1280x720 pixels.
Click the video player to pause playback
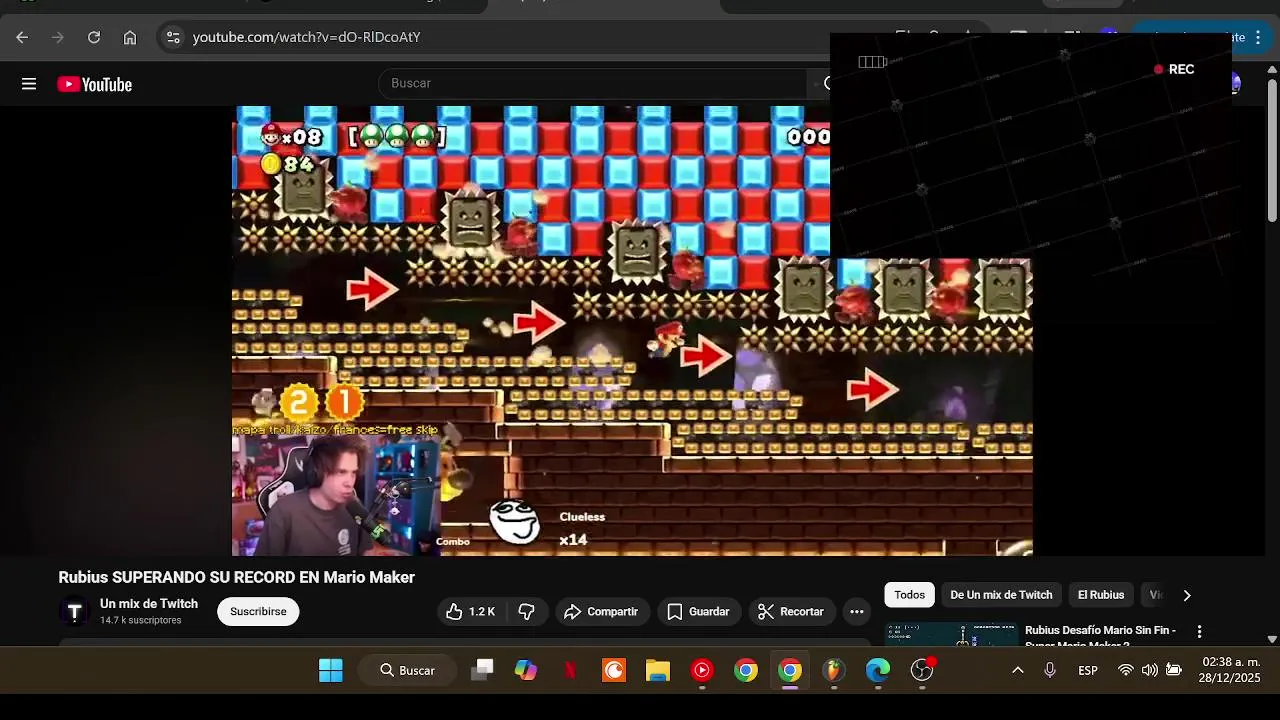(x=632, y=330)
